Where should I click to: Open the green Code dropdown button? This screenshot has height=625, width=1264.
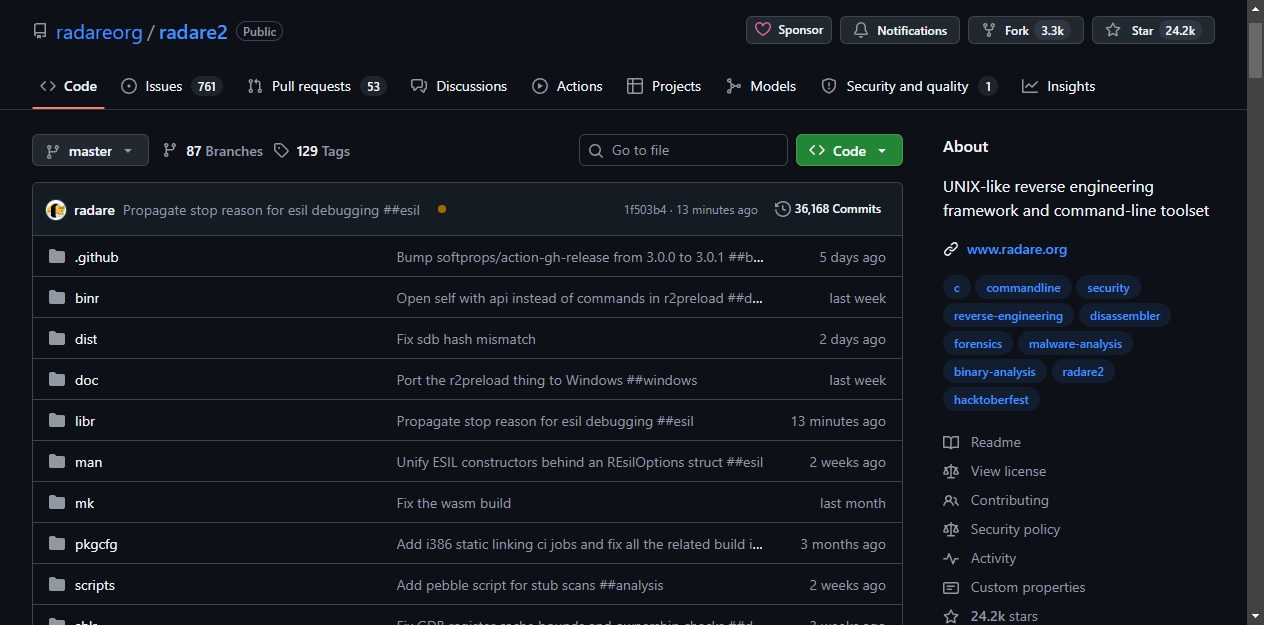point(849,150)
